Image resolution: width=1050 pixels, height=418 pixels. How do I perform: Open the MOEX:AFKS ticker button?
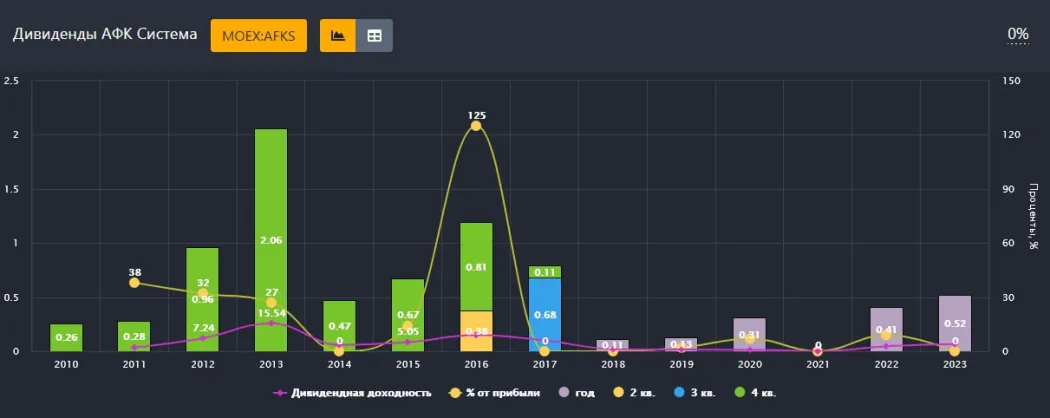coord(258,35)
